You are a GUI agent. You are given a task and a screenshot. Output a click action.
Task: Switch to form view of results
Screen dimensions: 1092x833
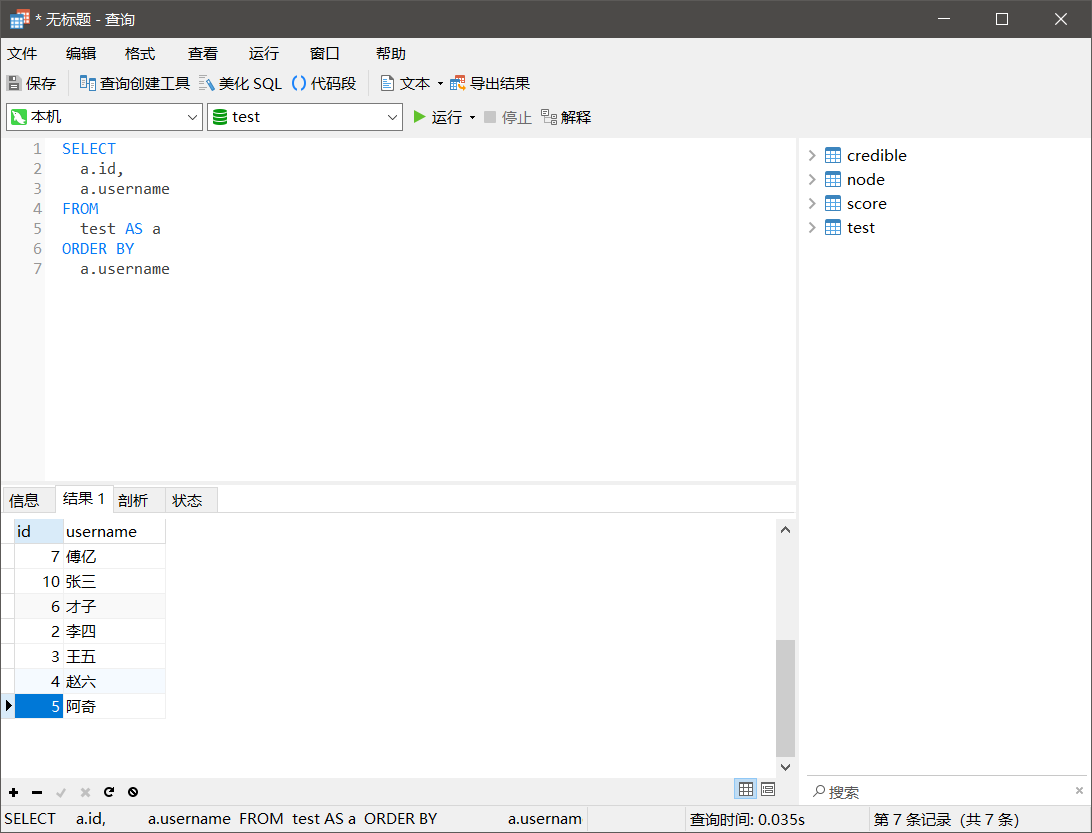click(x=768, y=789)
